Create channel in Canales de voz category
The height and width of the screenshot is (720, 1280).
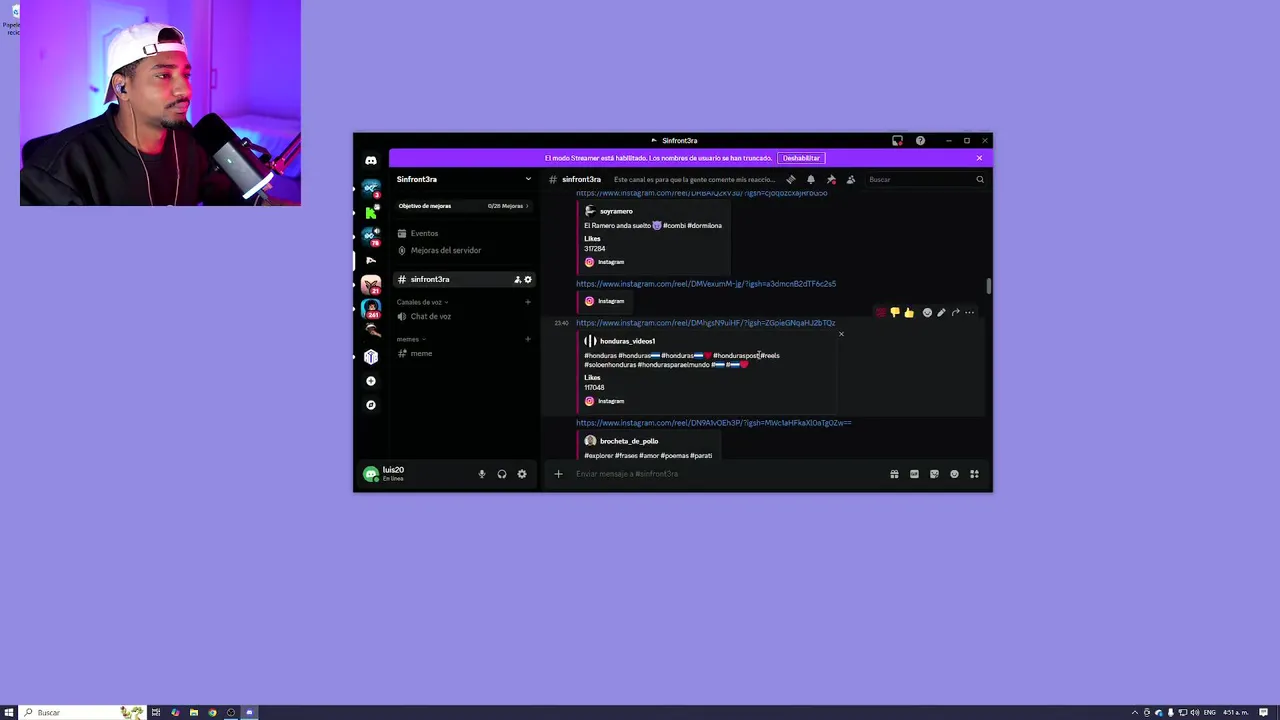coord(528,302)
